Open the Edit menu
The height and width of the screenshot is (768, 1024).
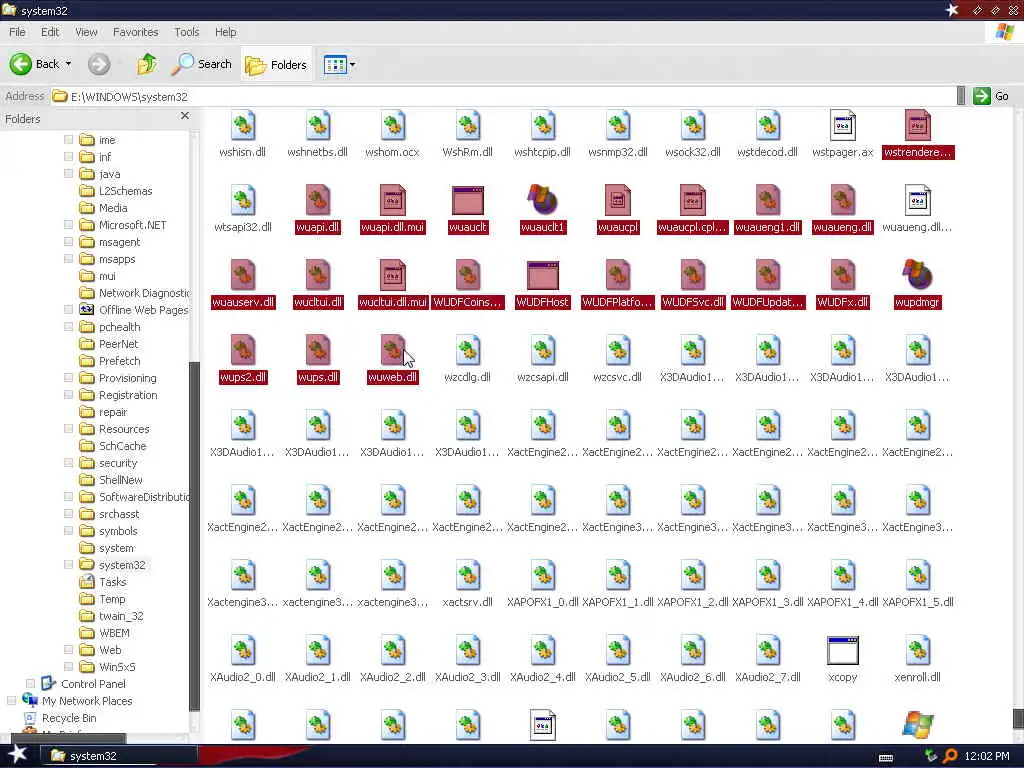50,32
